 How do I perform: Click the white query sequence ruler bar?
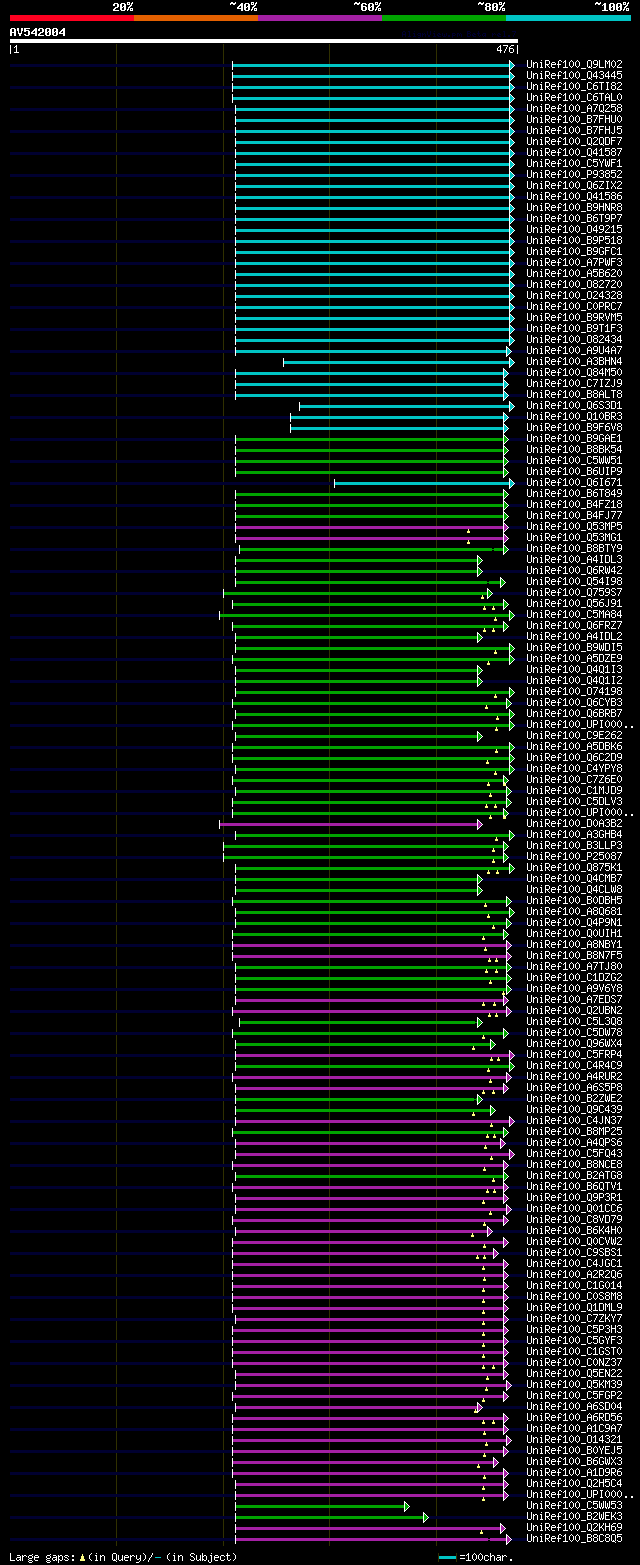(263, 41)
